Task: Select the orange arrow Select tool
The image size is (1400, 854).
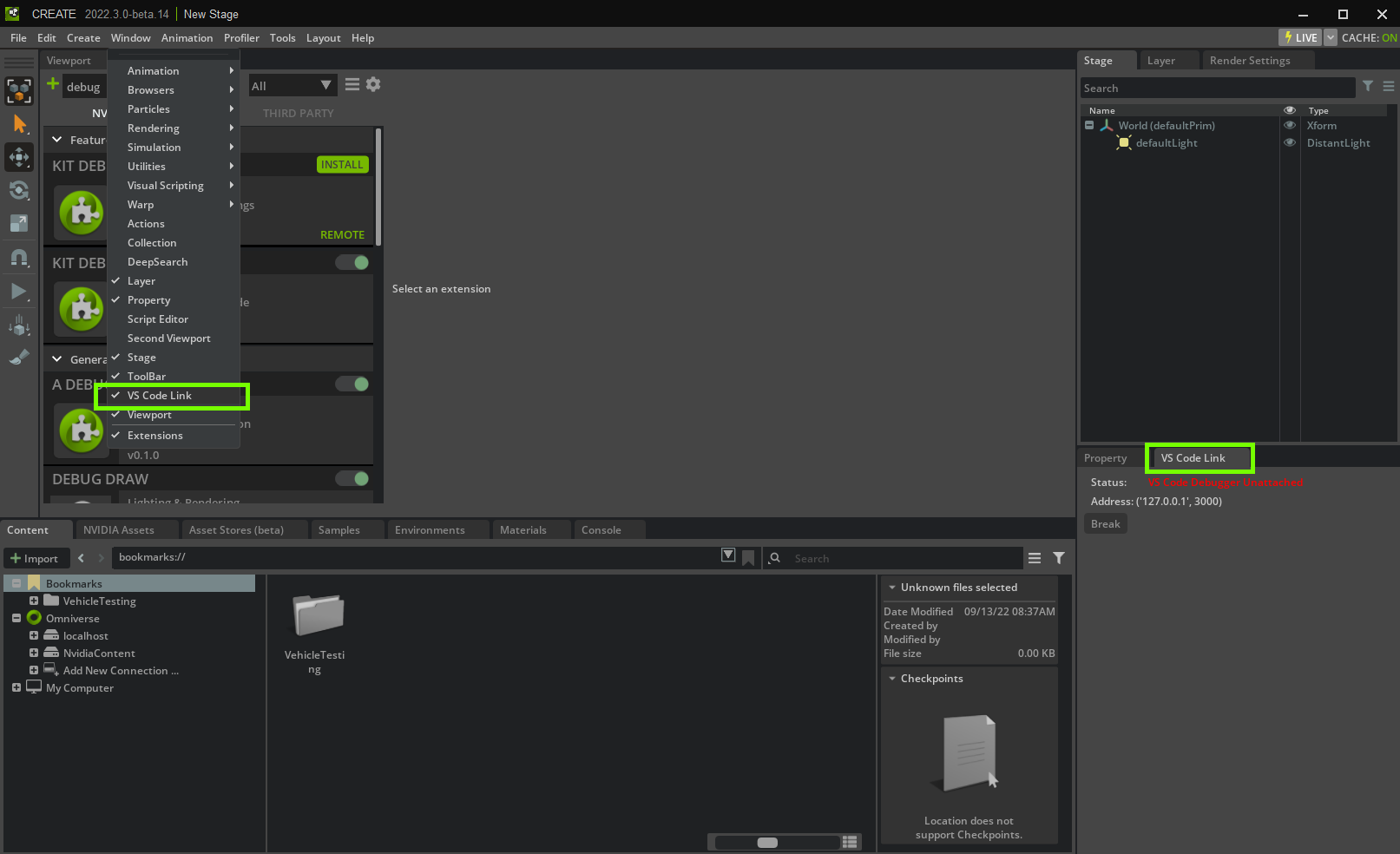Action: click(19, 124)
